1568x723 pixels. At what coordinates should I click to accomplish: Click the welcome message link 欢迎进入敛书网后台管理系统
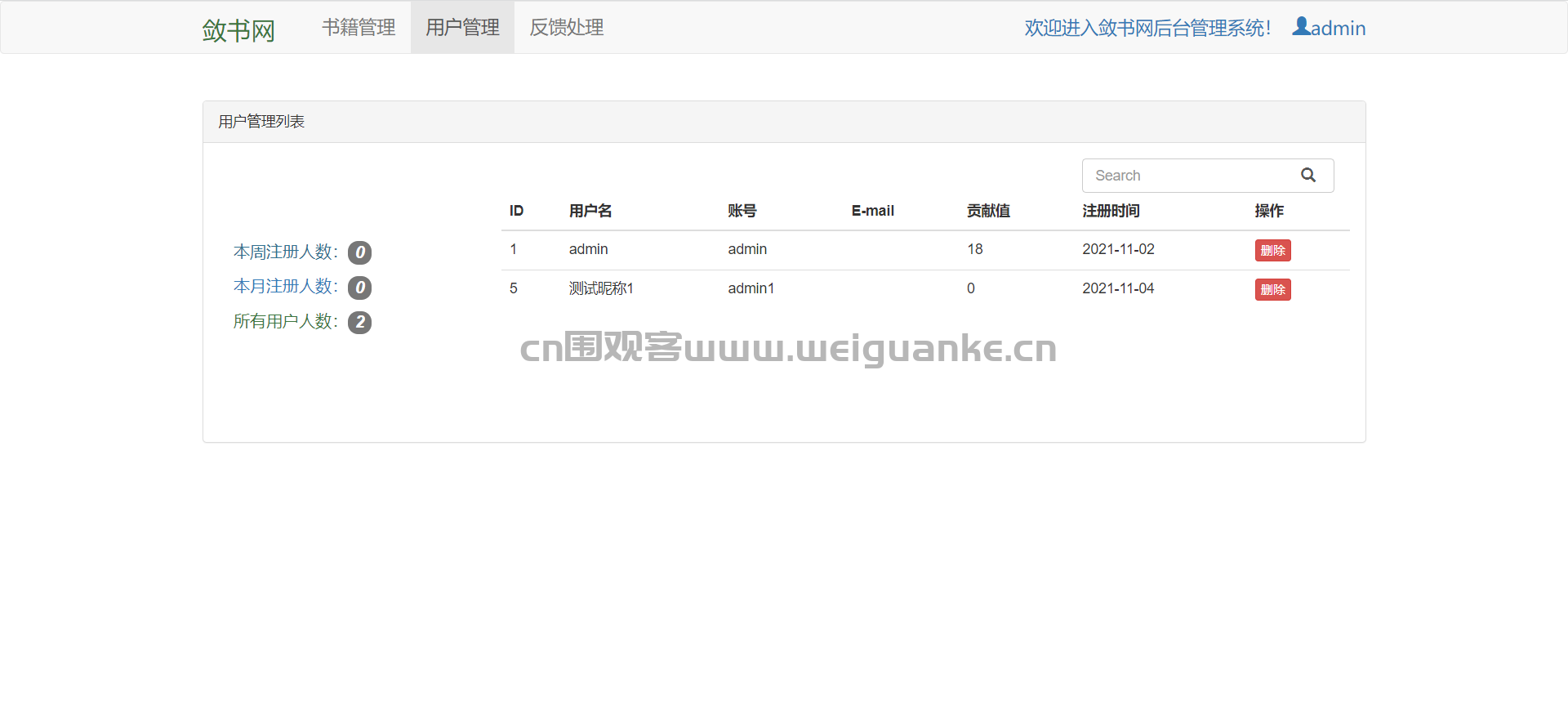click(1147, 28)
